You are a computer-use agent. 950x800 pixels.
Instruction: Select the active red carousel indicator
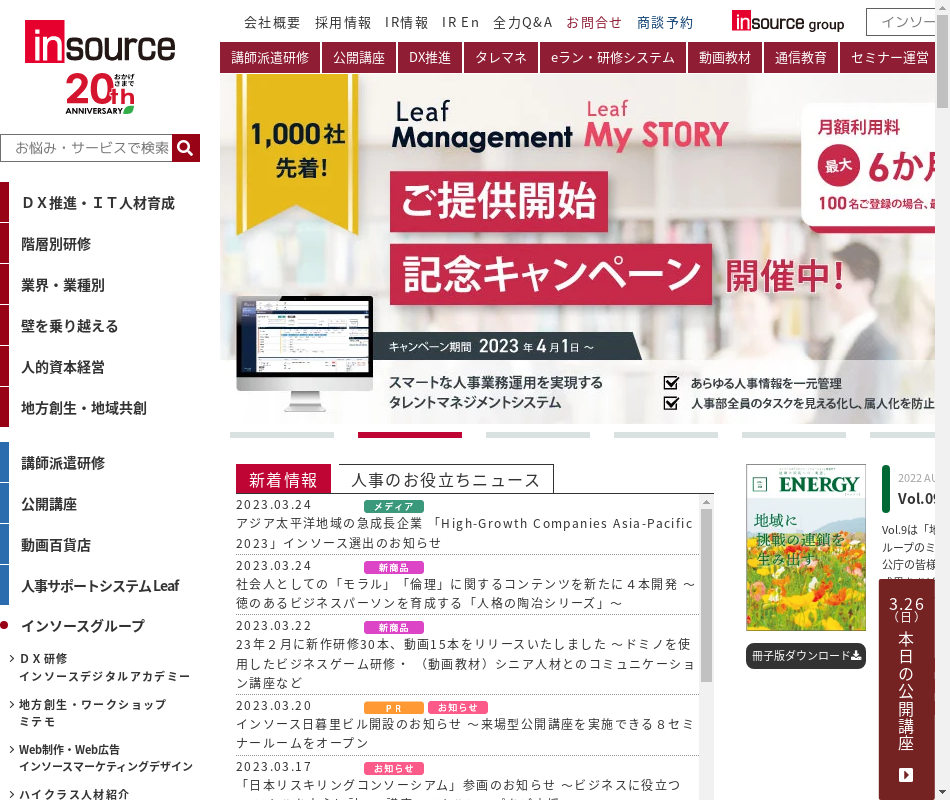(x=410, y=435)
